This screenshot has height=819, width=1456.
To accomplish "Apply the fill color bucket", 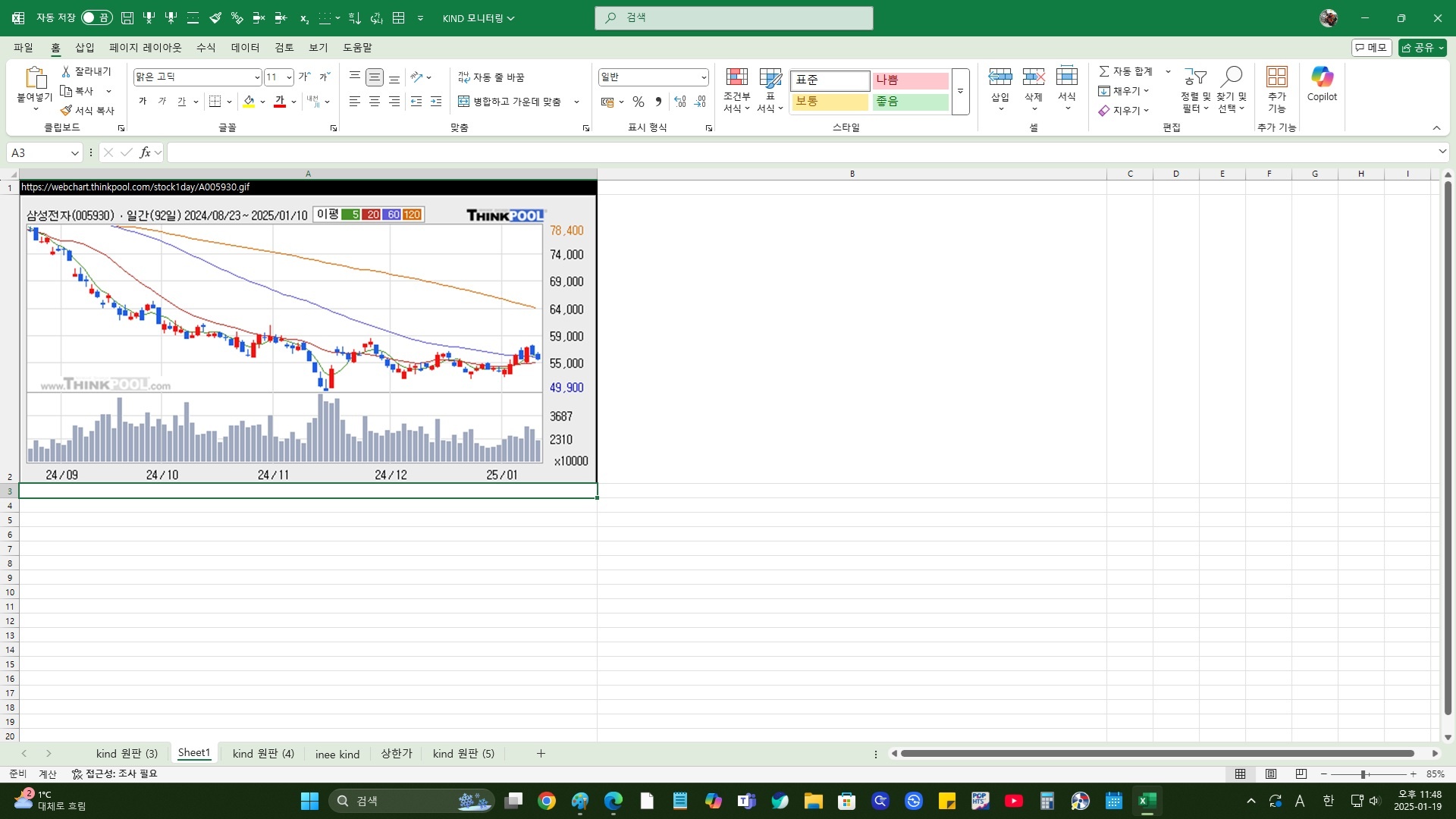I will (249, 102).
